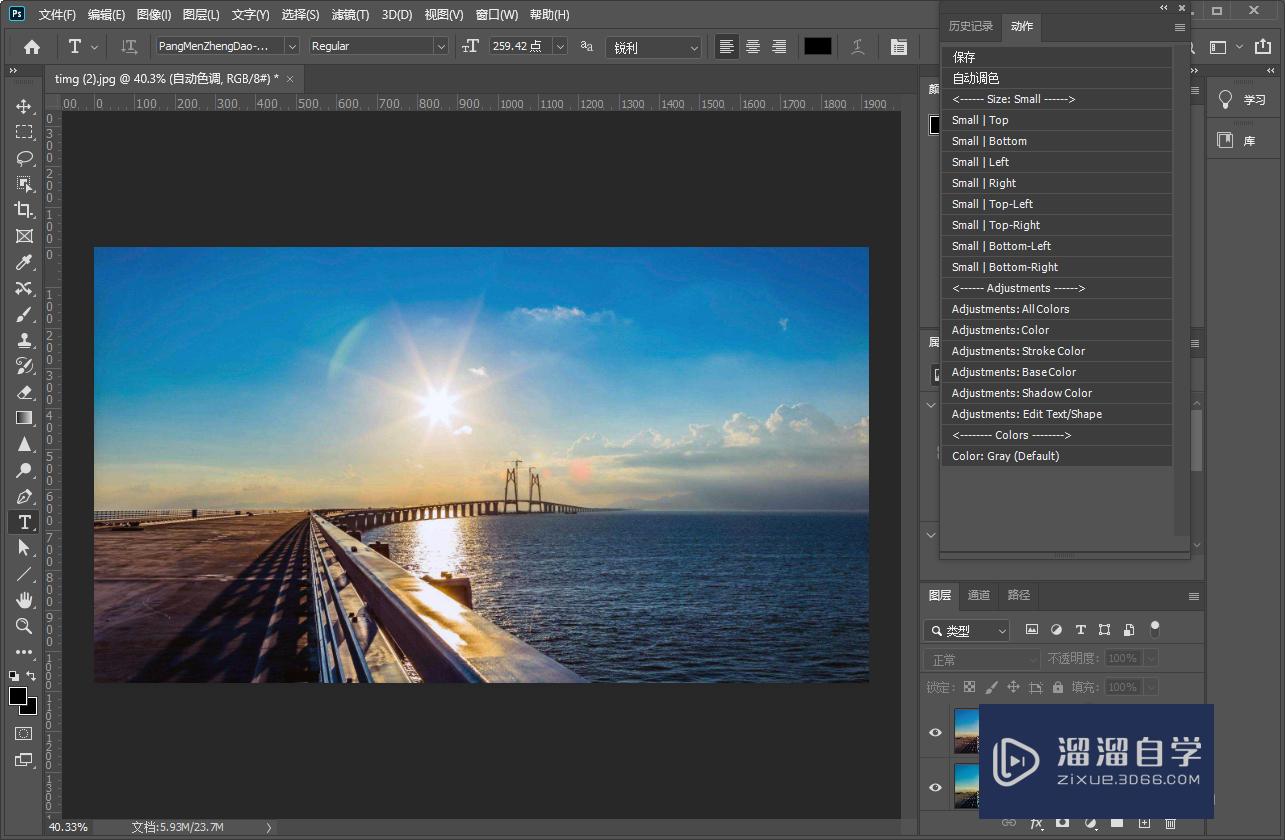Open the Type tool preset picker chevron
This screenshot has height=840, width=1285.
pos(95,46)
